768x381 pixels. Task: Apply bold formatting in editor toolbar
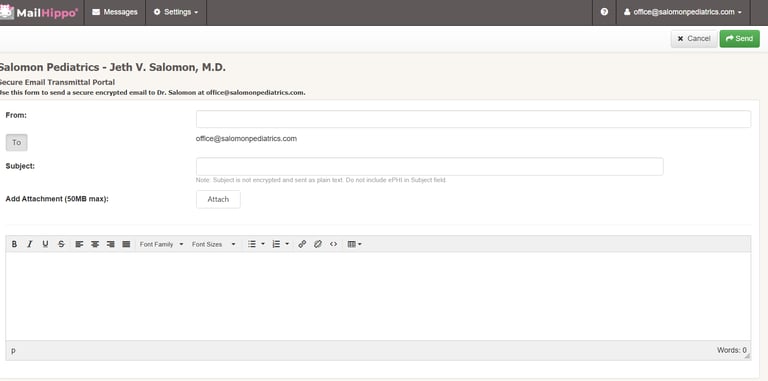click(14, 244)
